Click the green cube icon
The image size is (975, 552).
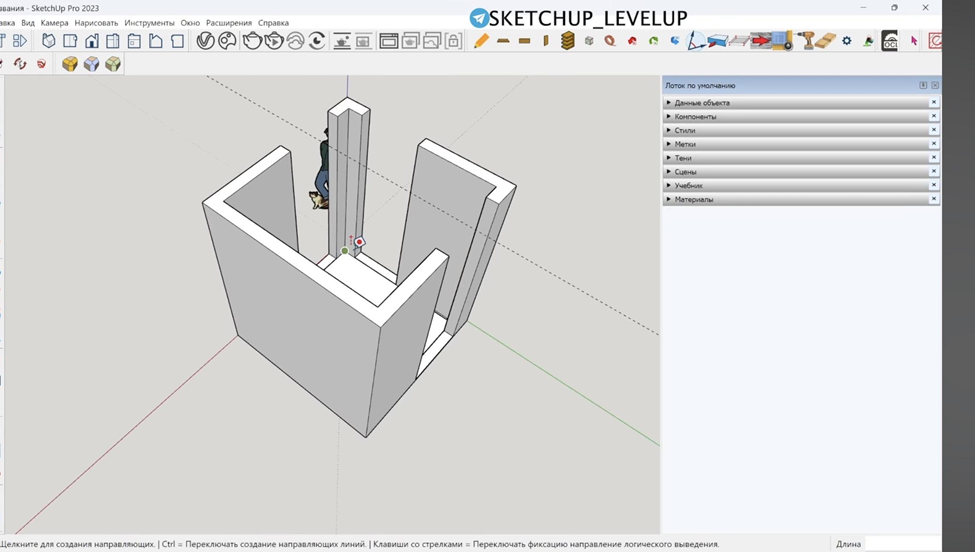[113, 64]
